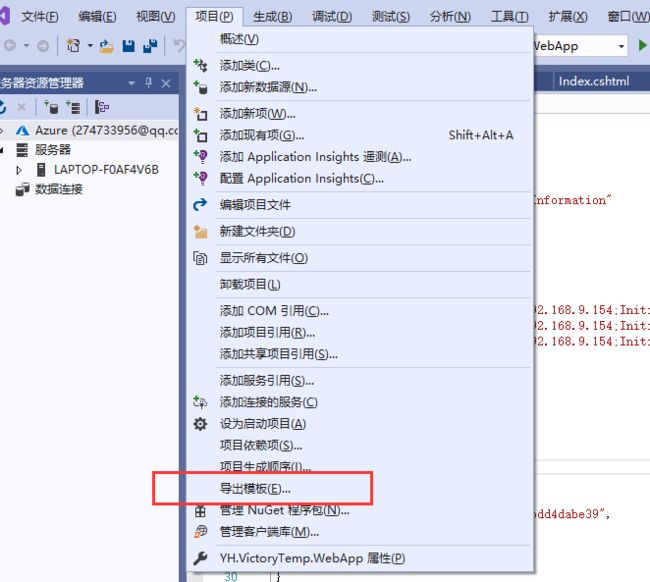Click the green start debugging arrow
650x582 pixels.
point(642,45)
